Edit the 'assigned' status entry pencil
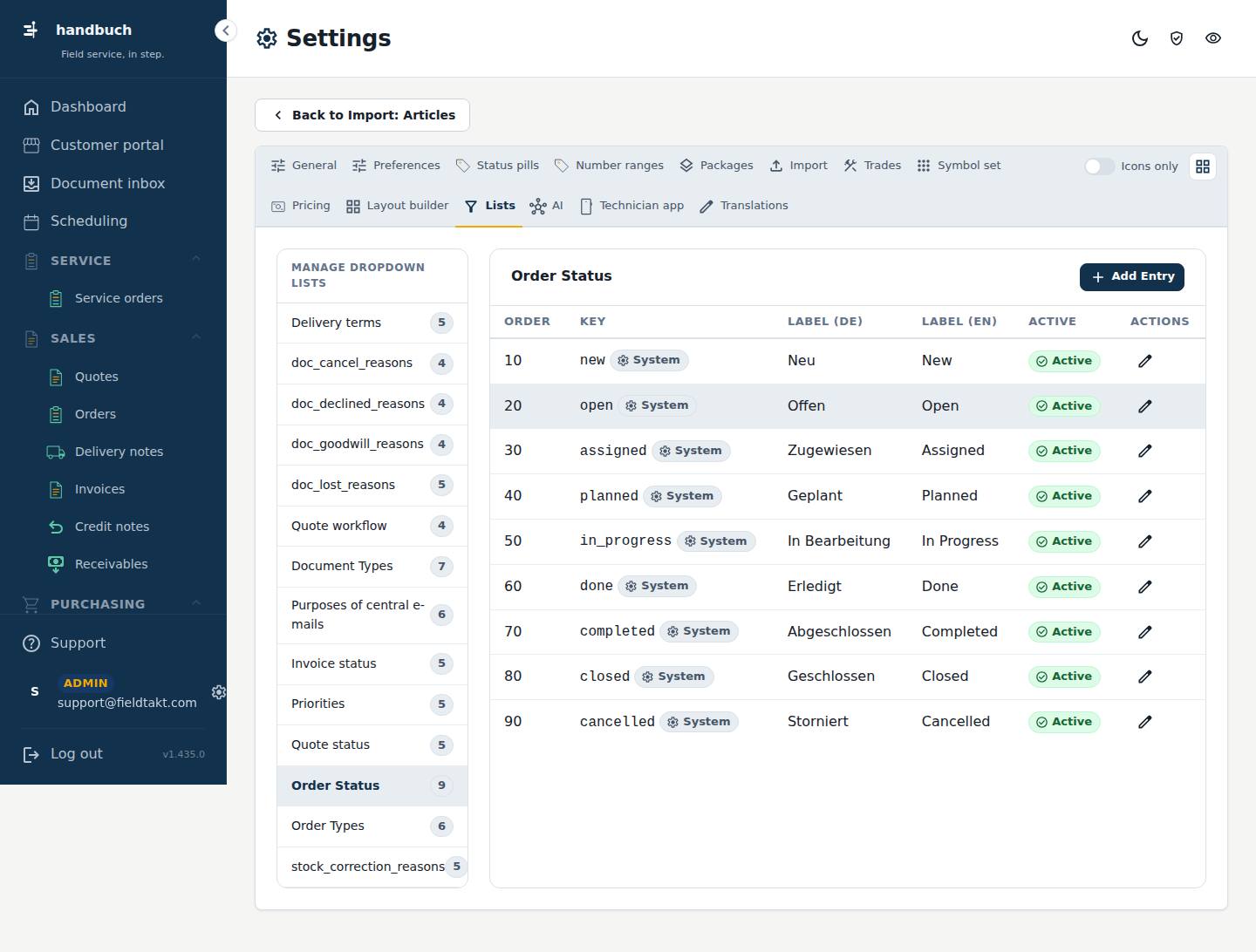The height and width of the screenshot is (952, 1256). coord(1145,451)
